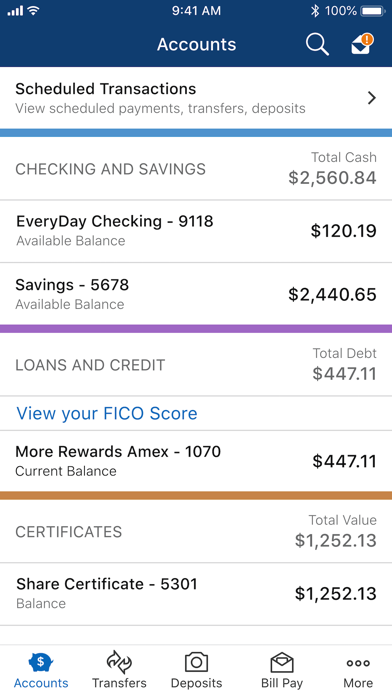
Task: Tap the Accounts piggy bank icon
Action: [x=41, y=663]
